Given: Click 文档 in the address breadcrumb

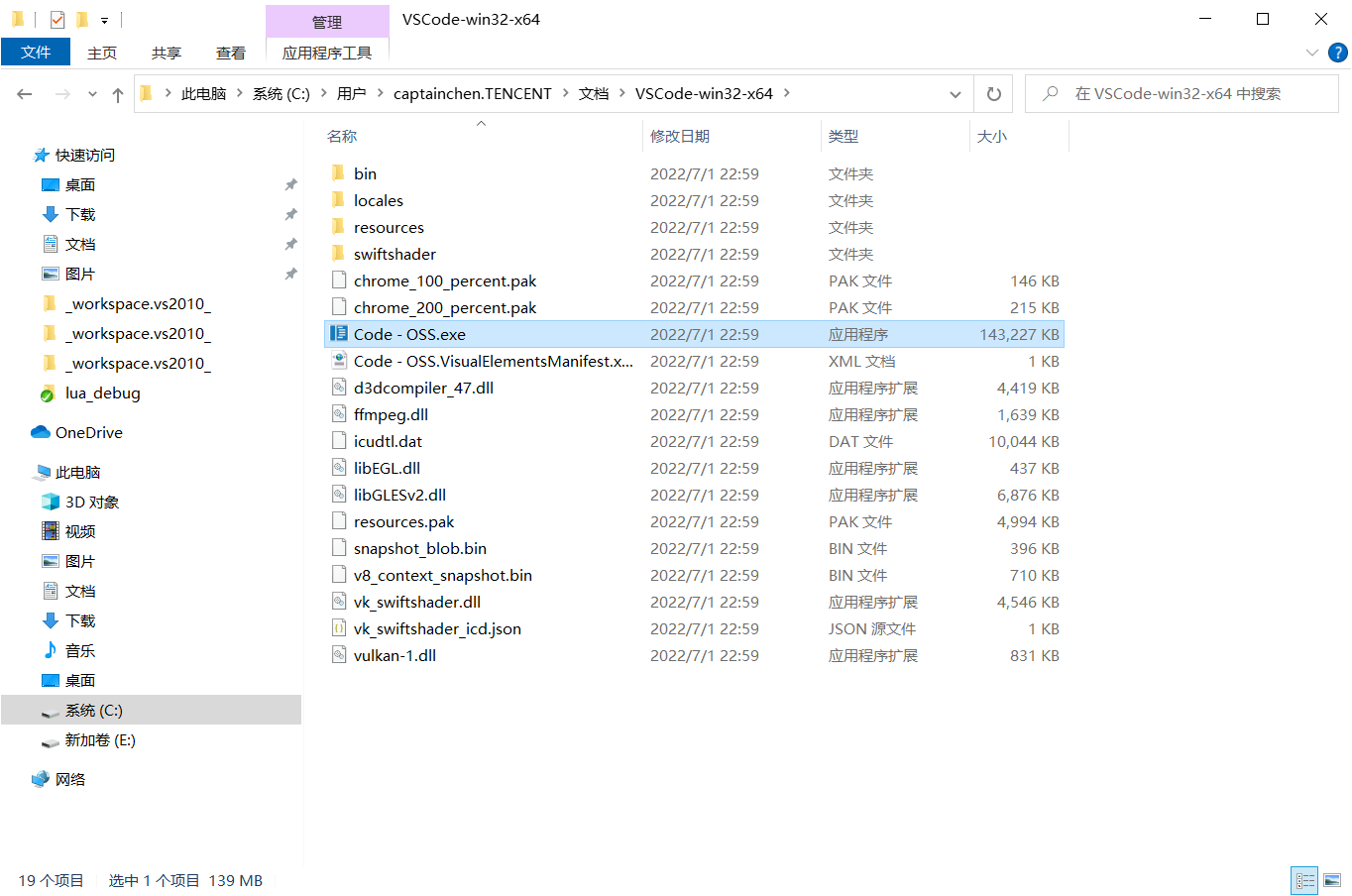Looking at the screenshot, I should tap(594, 93).
